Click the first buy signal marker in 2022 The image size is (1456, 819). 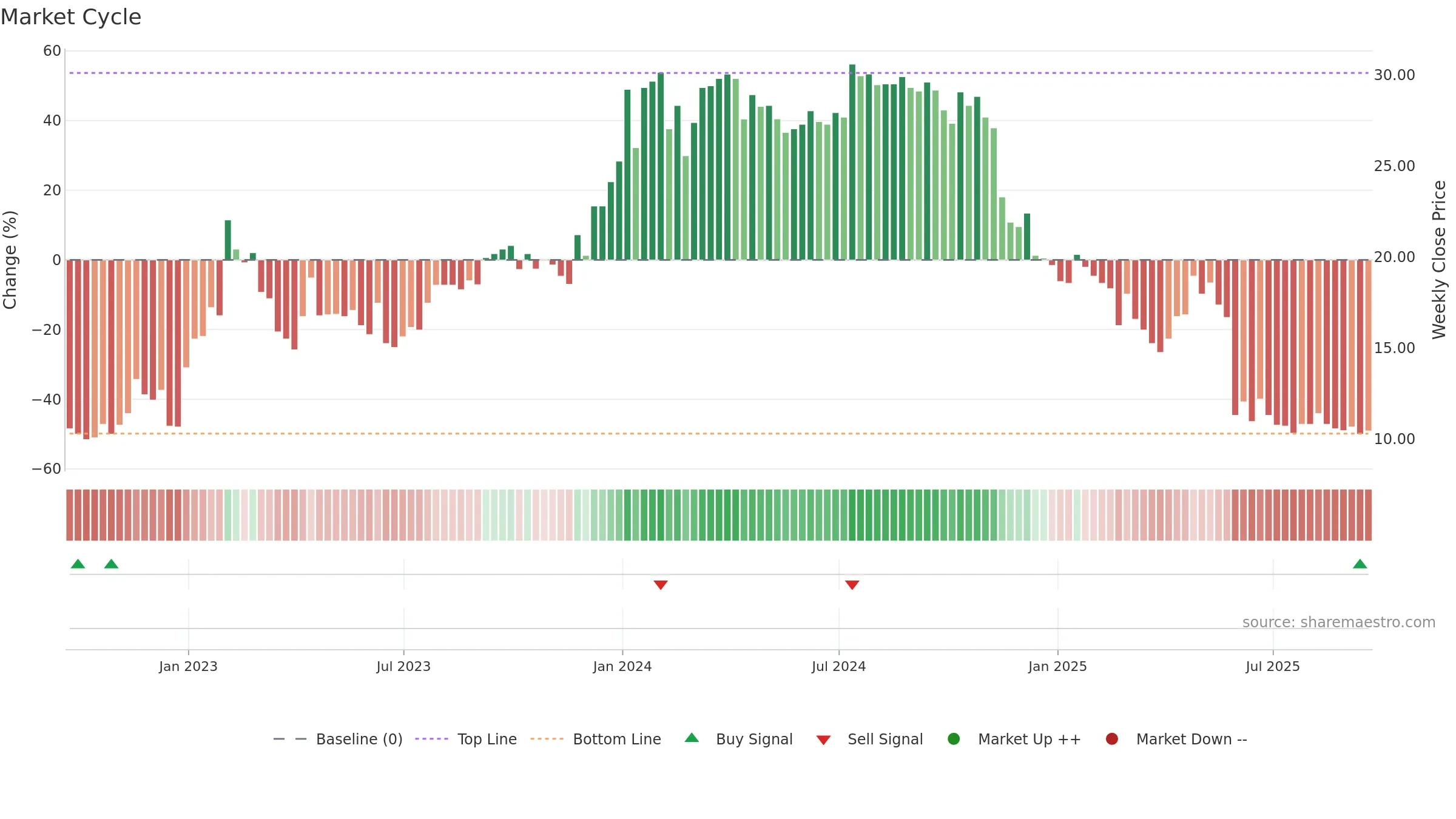[x=78, y=564]
